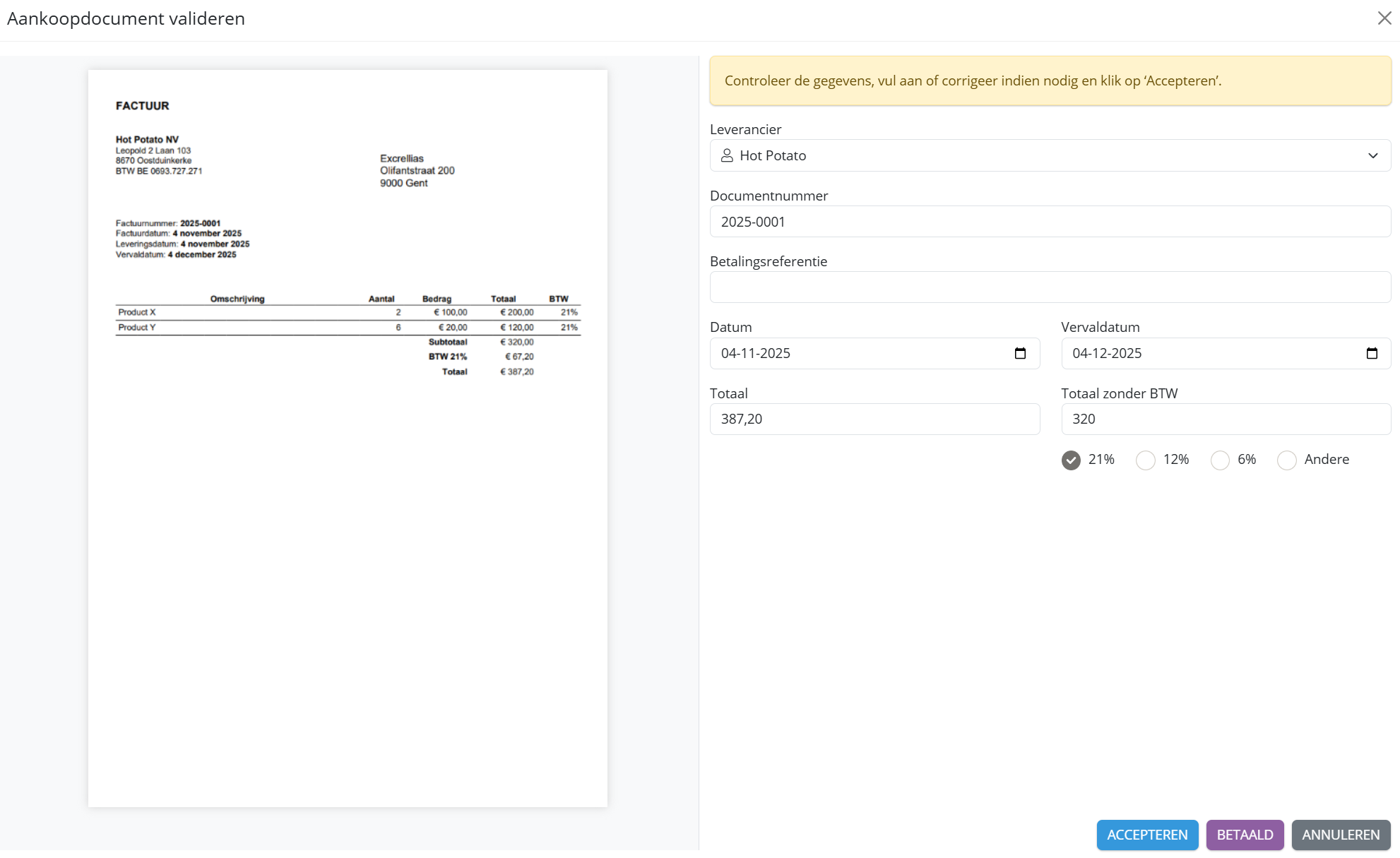Click the Totaal amount field
This screenshot has width=1400, height=858.
[x=874, y=419]
